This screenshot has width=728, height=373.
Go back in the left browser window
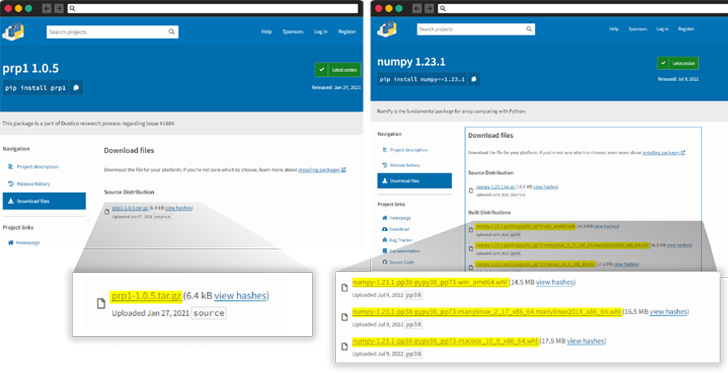46,8
